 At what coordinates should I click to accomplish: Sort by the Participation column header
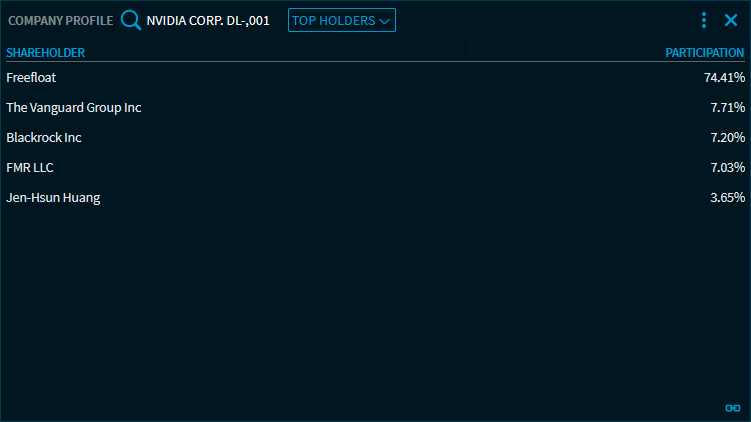tap(705, 52)
